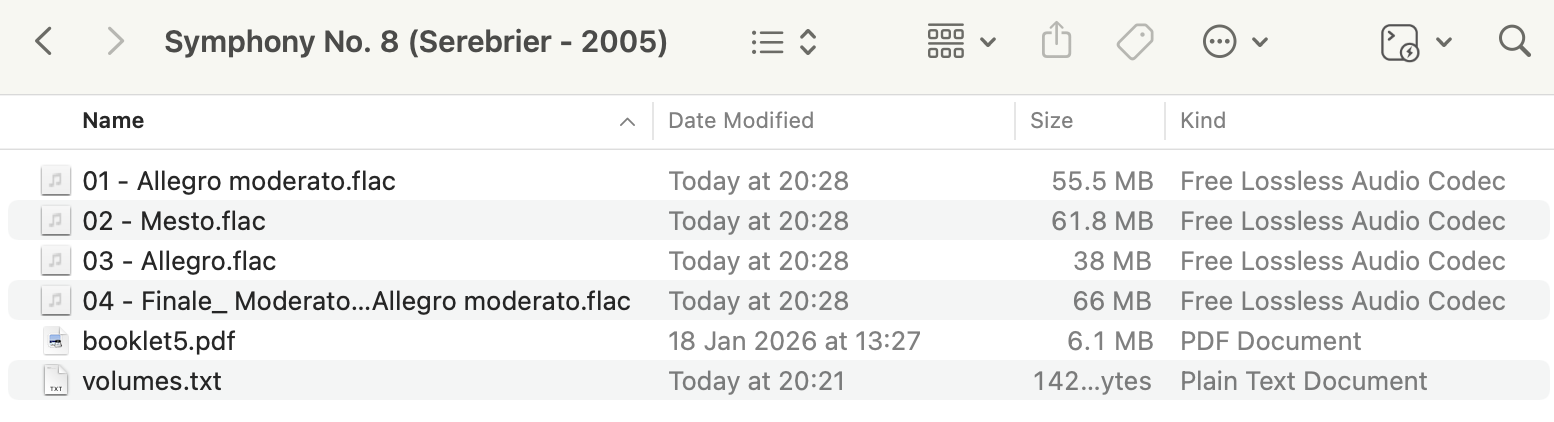
Task: Open the Search magnifier icon
Action: coord(1515,42)
